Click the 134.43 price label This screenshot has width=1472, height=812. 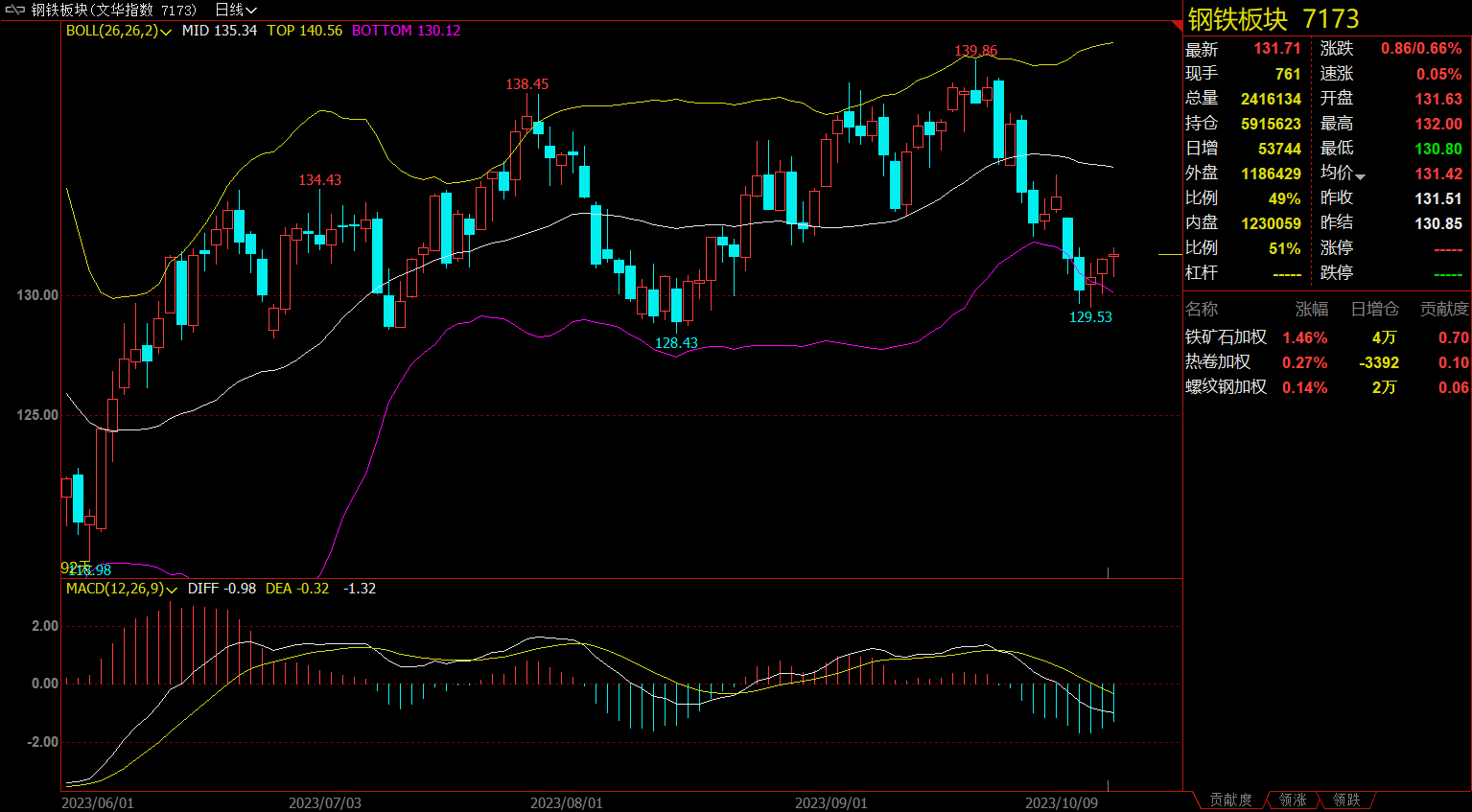319,180
